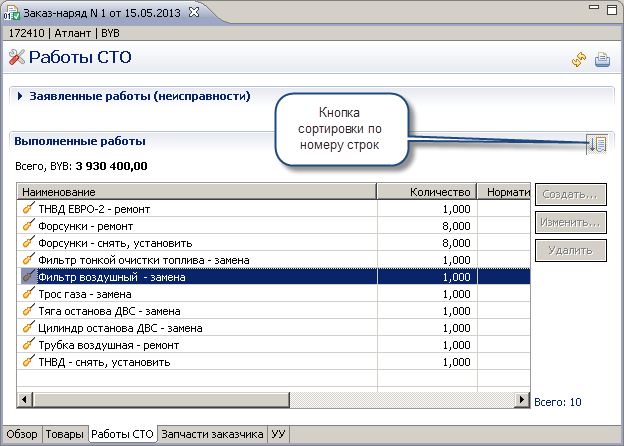Click the Работы СТО wrench title icon

coord(17,57)
